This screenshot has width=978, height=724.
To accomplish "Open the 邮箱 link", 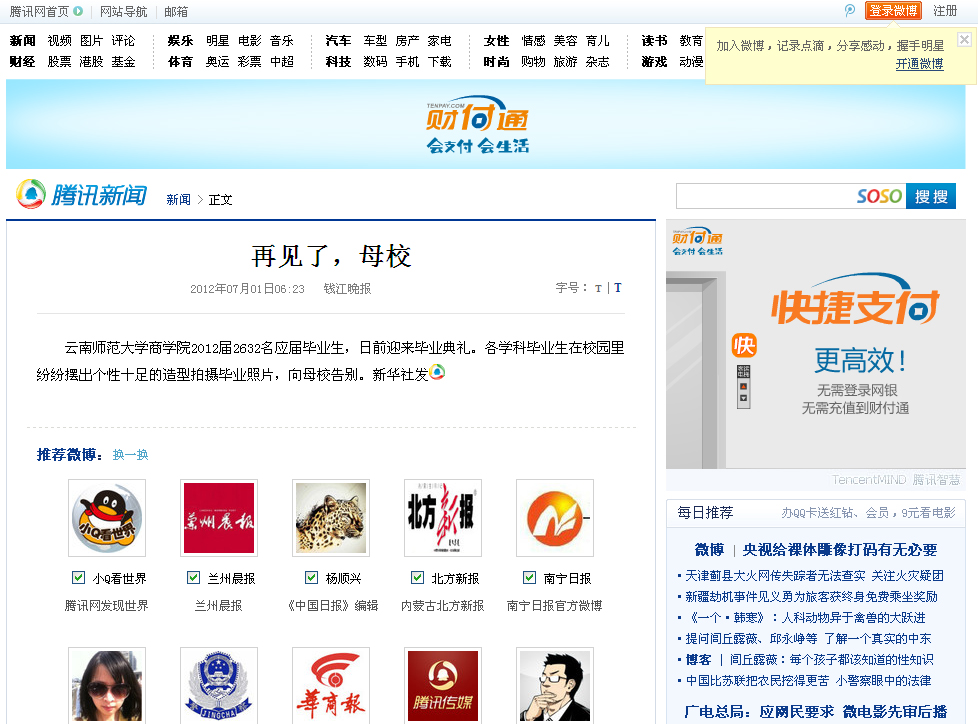I will click(x=176, y=11).
